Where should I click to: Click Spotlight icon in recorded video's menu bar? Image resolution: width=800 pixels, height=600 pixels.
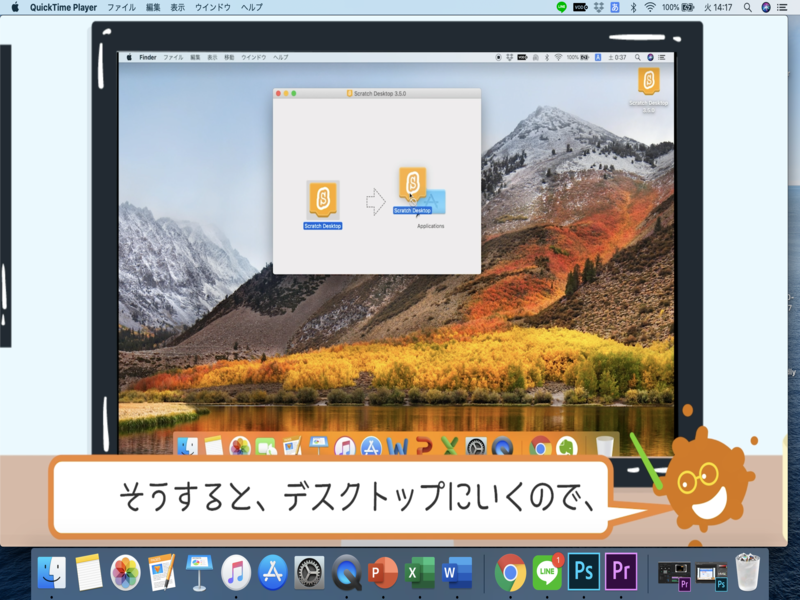(x=637, y=57)
